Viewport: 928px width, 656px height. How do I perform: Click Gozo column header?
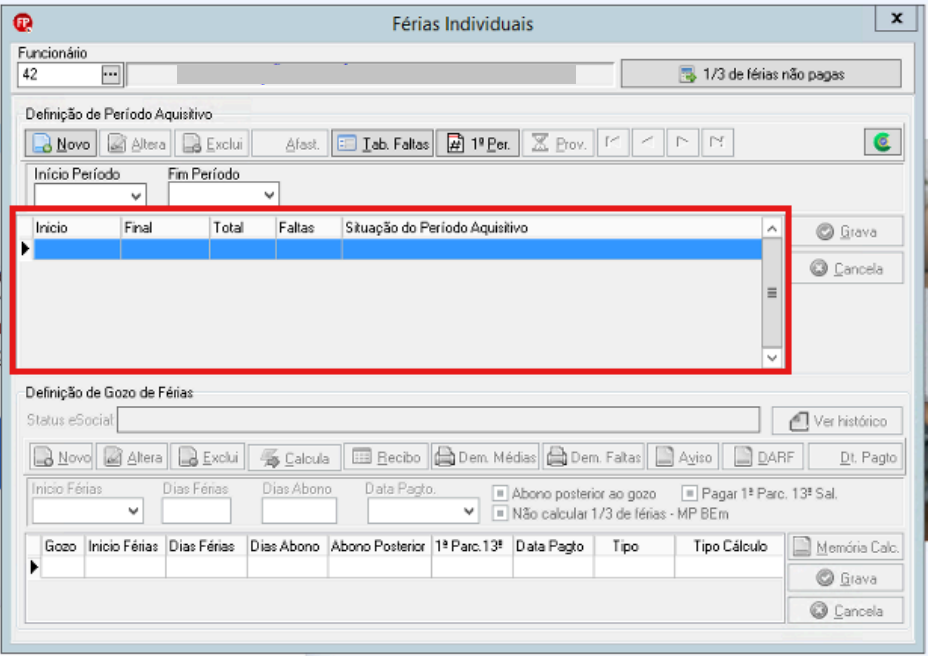[61, 546]
